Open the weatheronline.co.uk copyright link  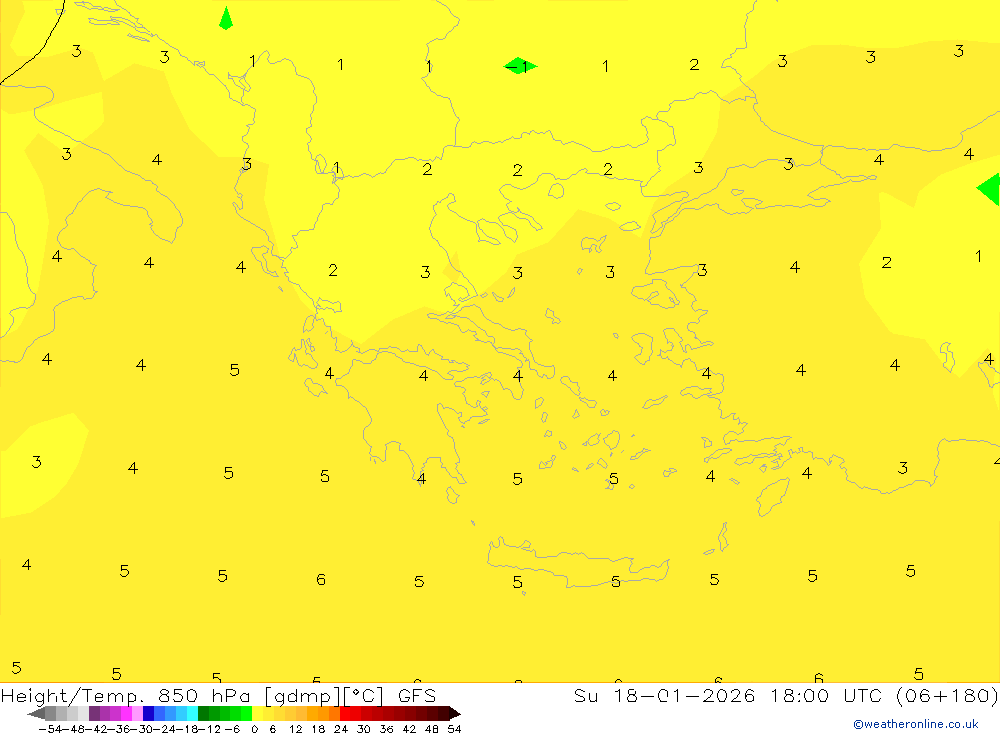click(x=916, y=724)
